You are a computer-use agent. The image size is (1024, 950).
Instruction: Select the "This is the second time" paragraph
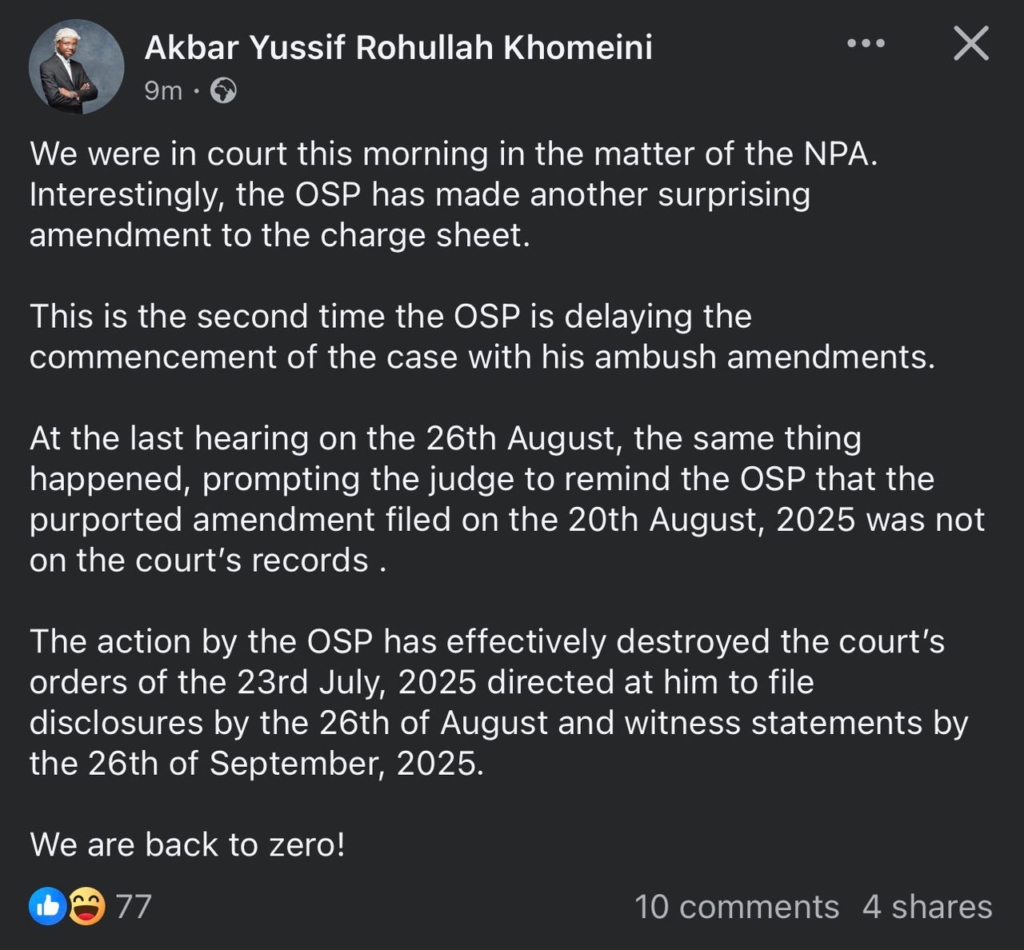480,338
